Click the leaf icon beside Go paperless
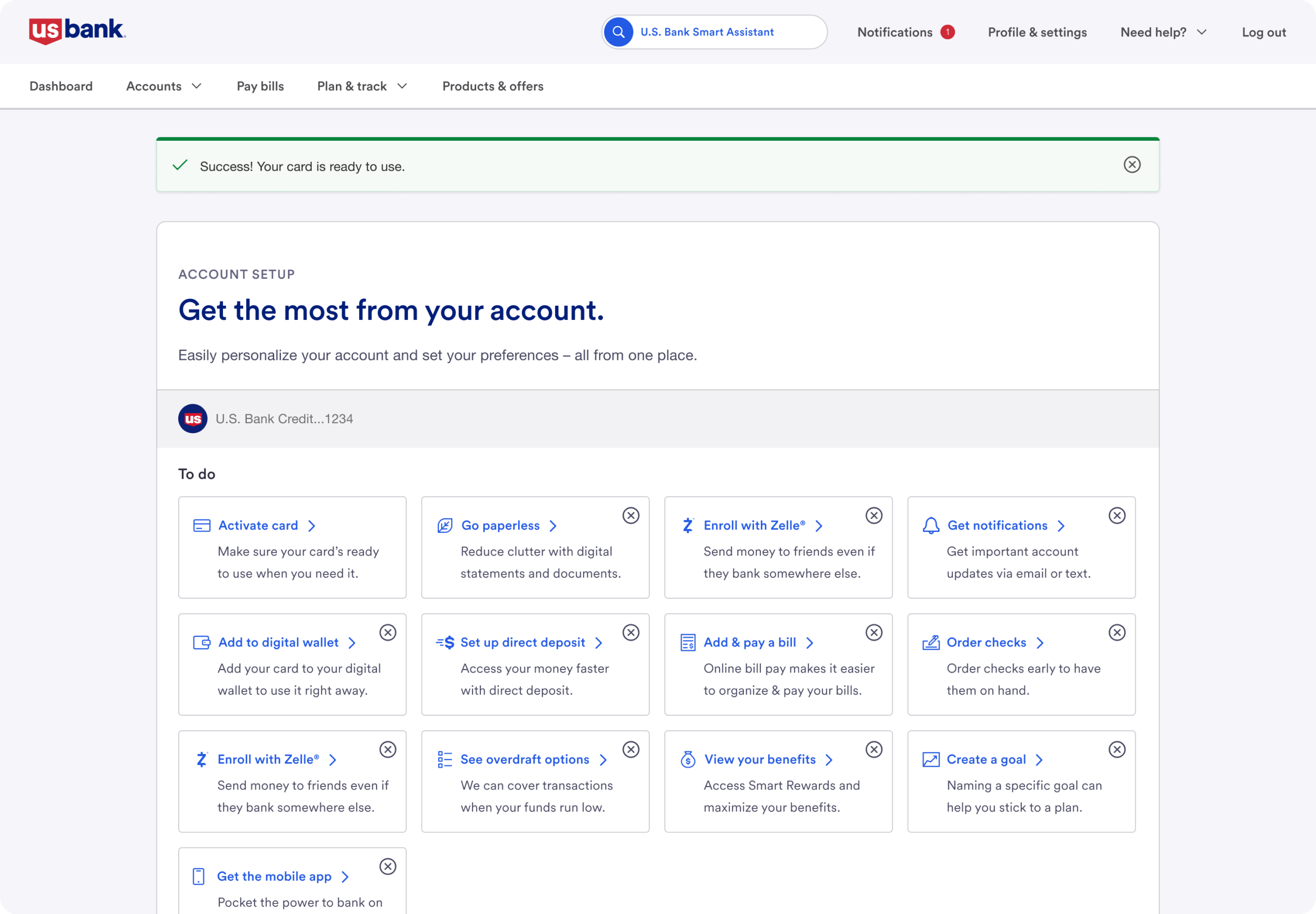 445,526
